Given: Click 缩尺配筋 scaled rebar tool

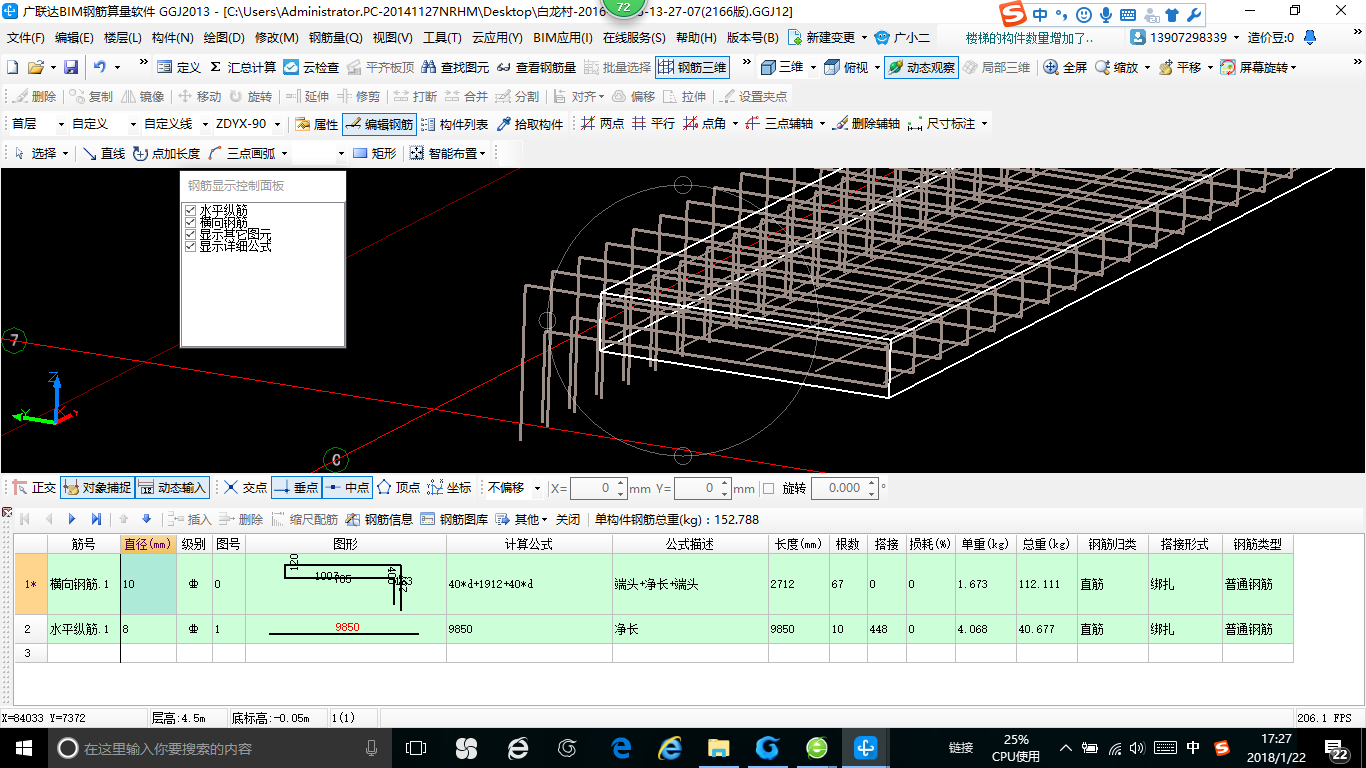Looking at the screenshot, I should (x=304, y=519).
